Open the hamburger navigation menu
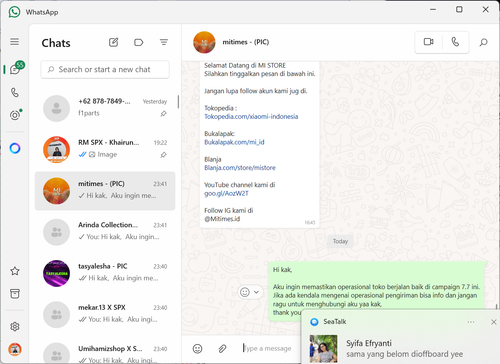Screen dimensions: 500x364 pyautogui.click(x=14, y=42)
